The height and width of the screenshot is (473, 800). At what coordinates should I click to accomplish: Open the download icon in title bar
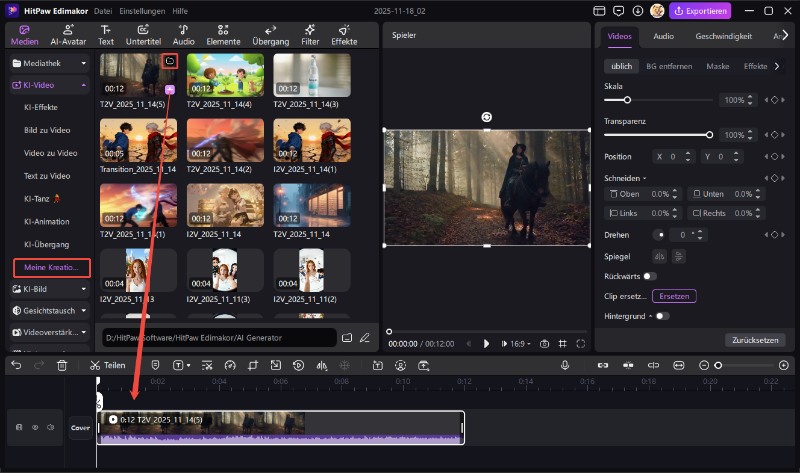638,11
